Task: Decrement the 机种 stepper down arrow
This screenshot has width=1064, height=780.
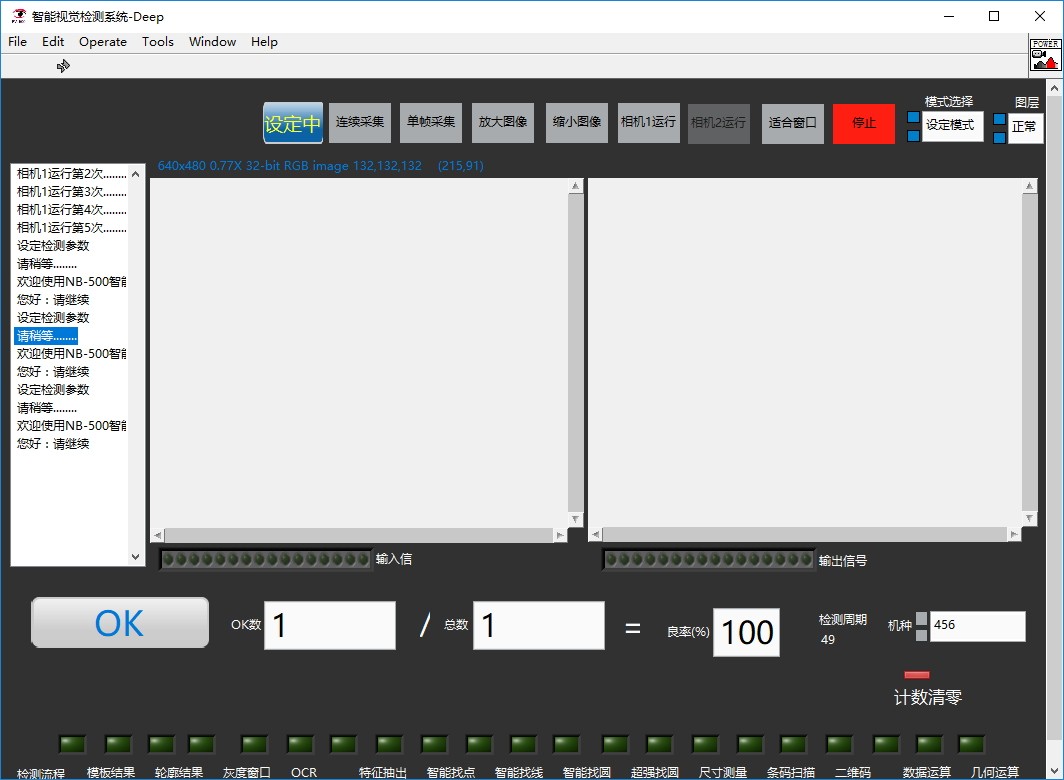Action: click(922, 635)
